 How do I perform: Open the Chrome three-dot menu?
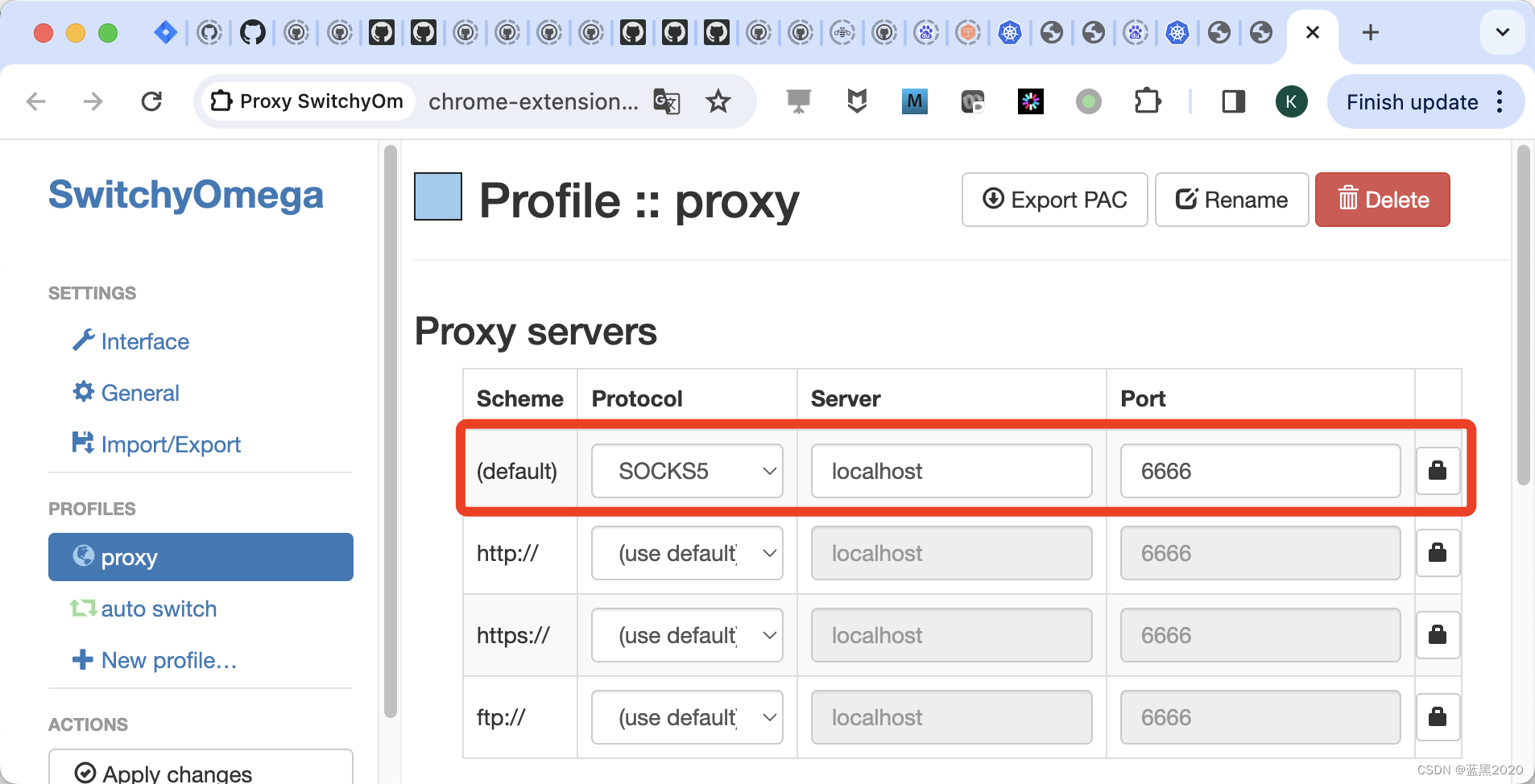pyautogui.click(x=1500, y=101)
